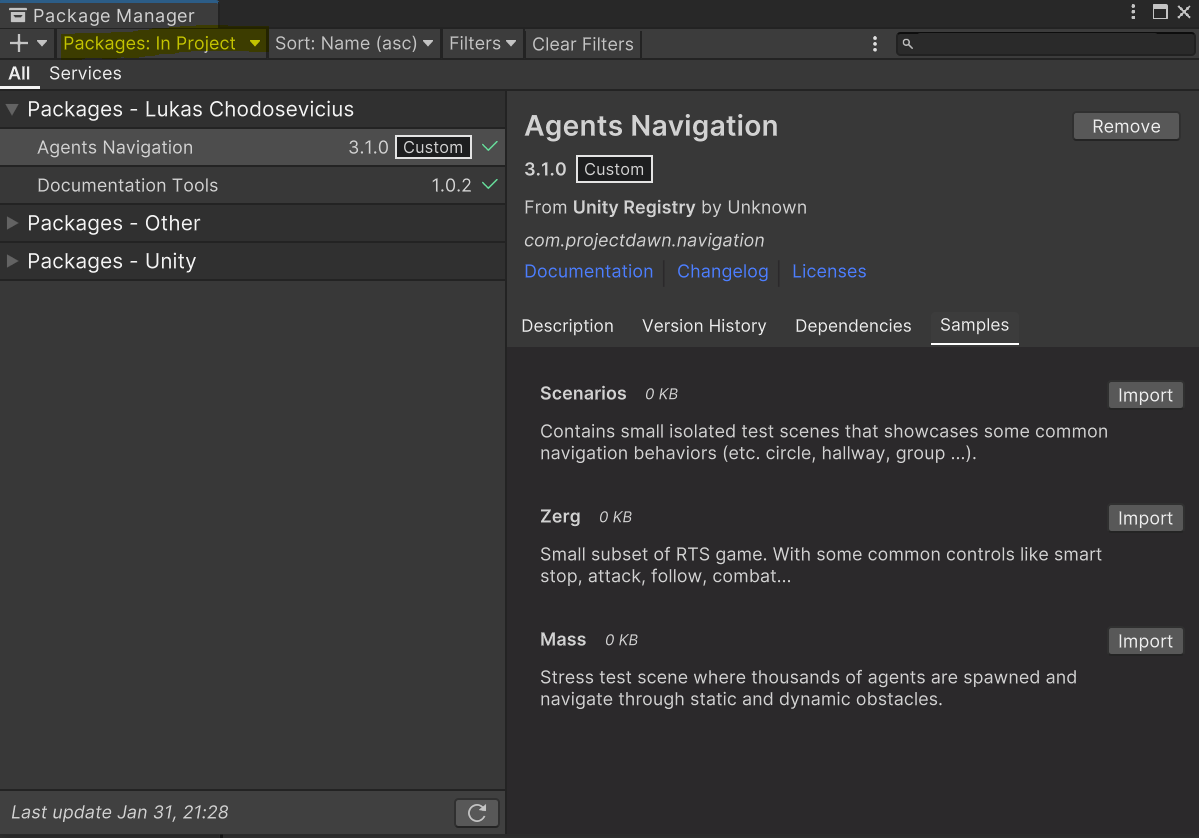Switch to the Samples tab
The height and width of the screenshot is (838, 1199).
point(974,326)
